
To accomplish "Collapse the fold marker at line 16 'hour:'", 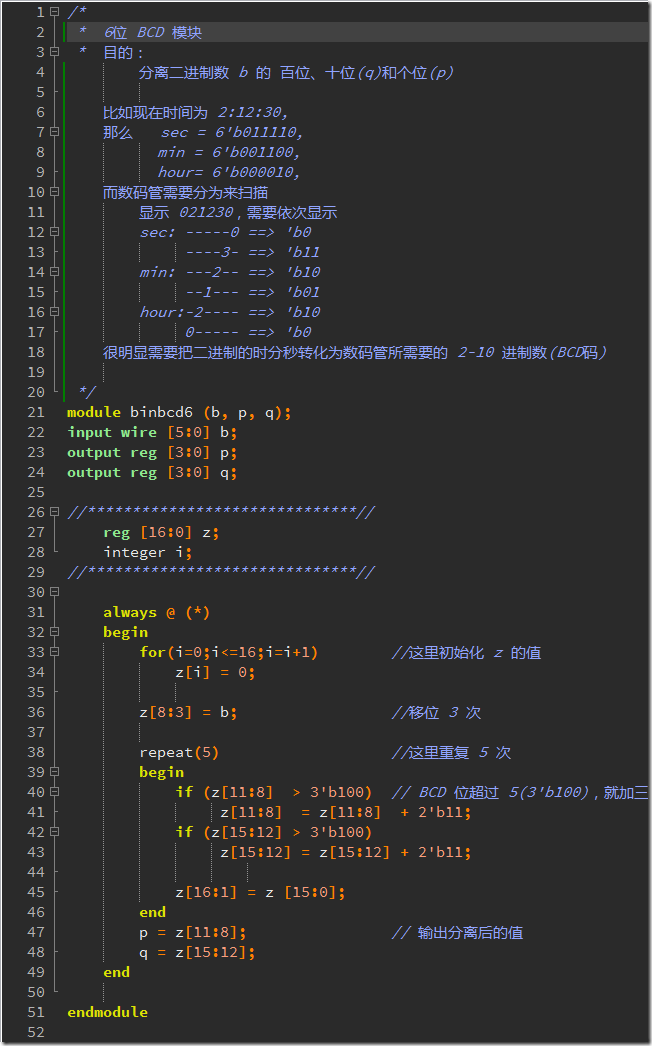I will coord(55,312).
